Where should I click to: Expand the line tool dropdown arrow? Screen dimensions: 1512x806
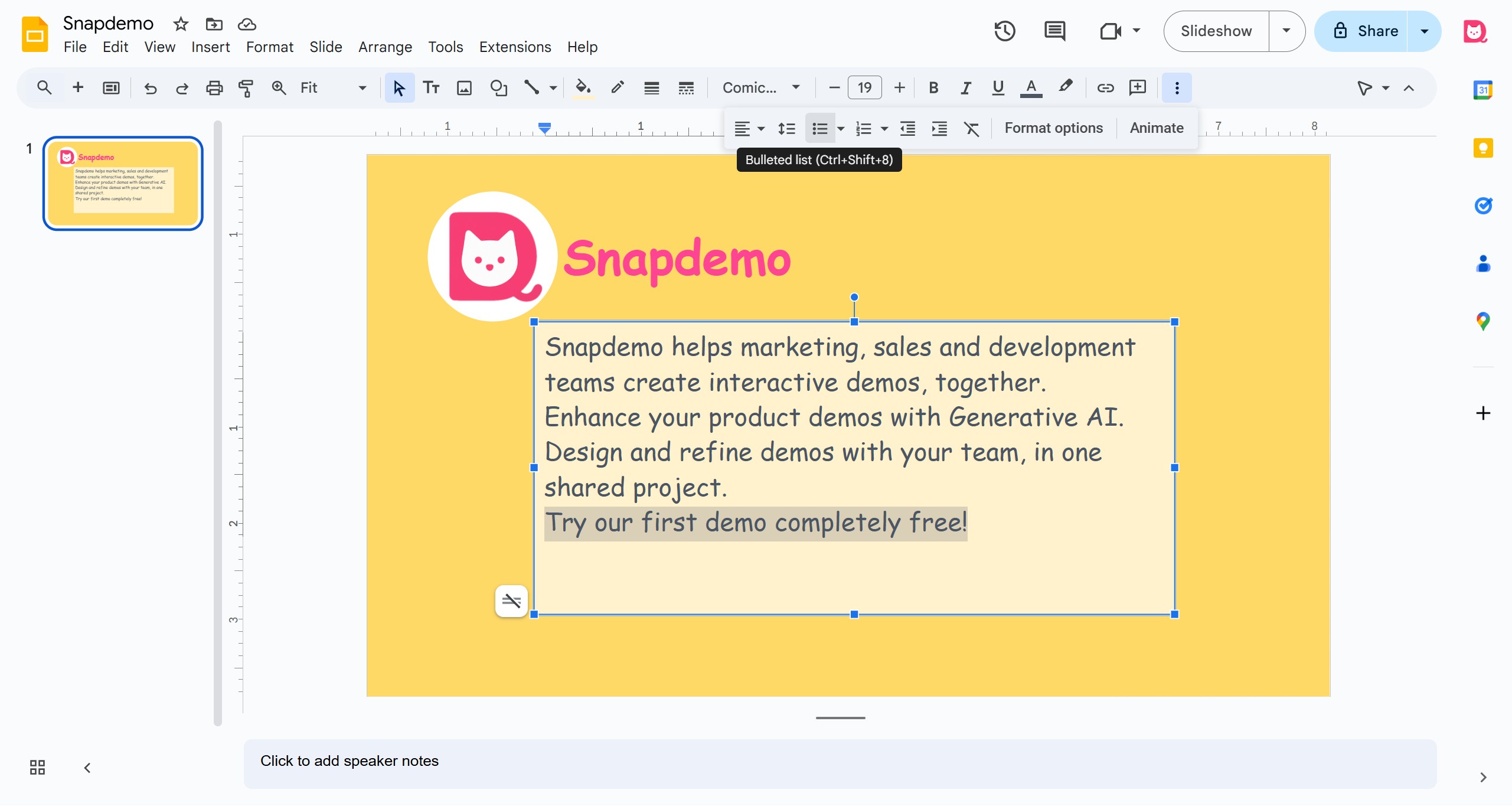click(x=553, y=88)
